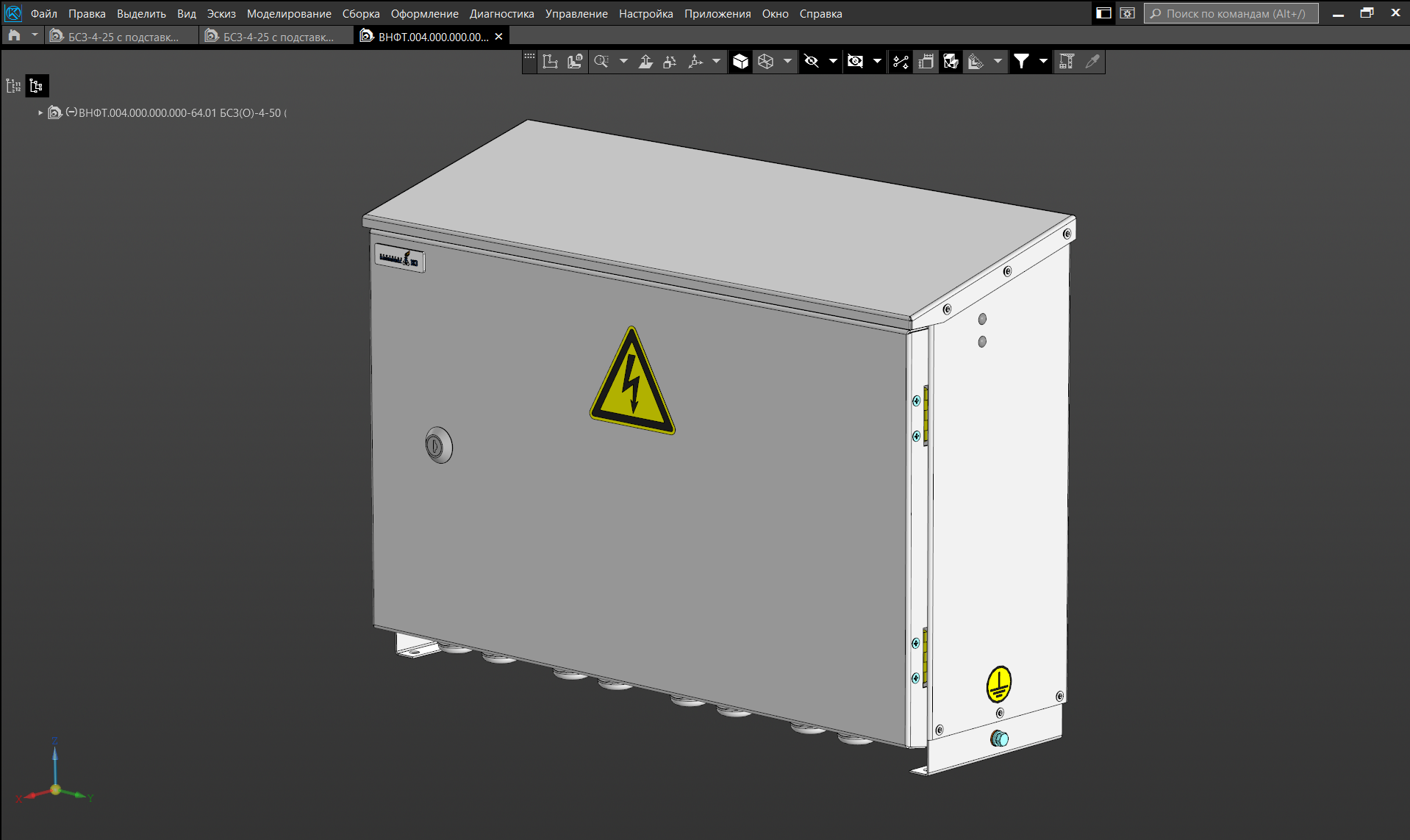Switch to the structure tree view icon
The width and height of the screenshot is (1410, 840).
tap(36, 86)
